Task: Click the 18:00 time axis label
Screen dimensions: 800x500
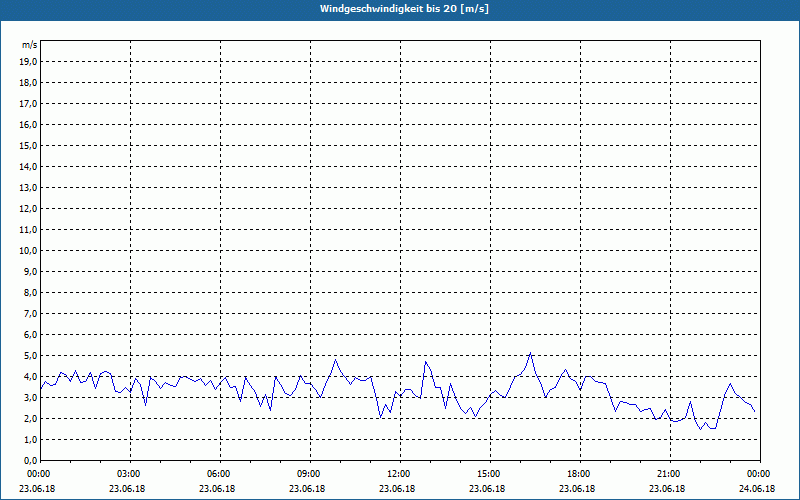Action: pyautogui.click(x=579, y=474)
